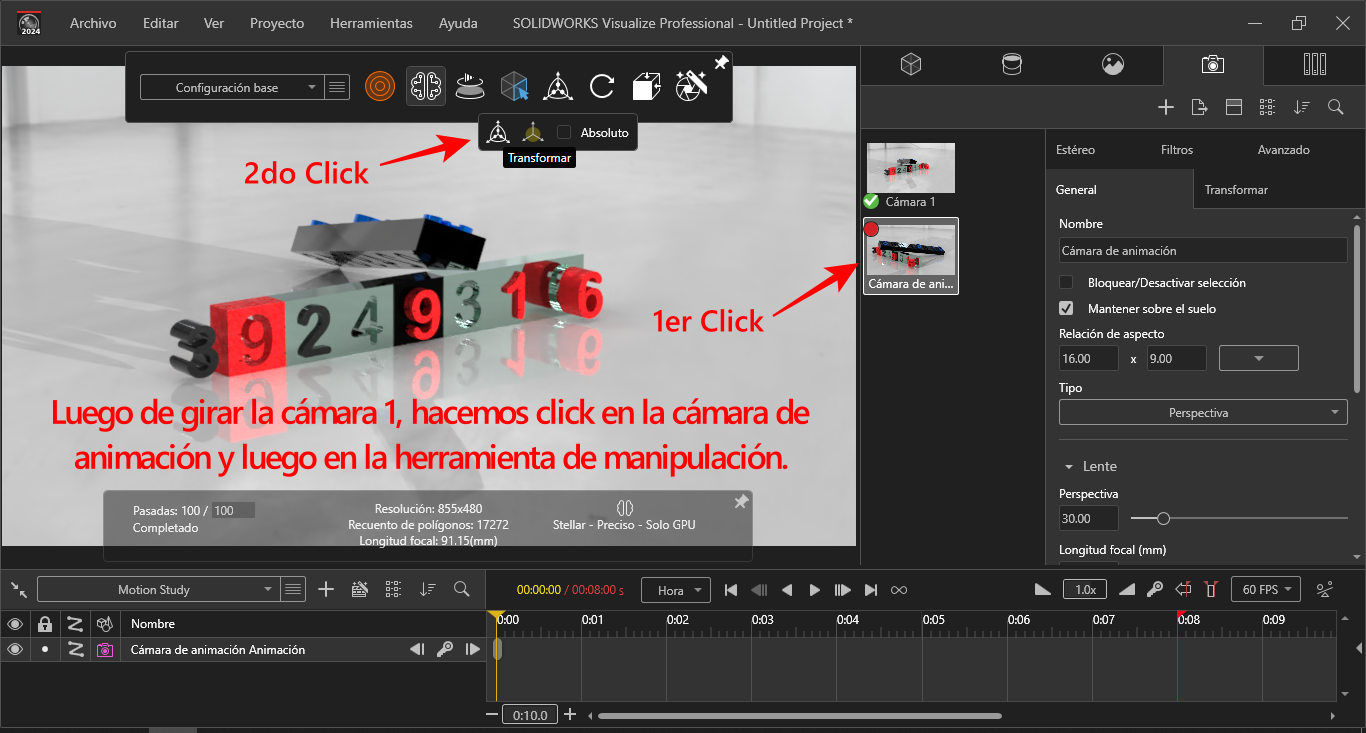Image resolution: width=1366 pixels, height=733 pixels.
Task: Open the Models tab cube icon
Action: pyautogui.click(x=910, y=65)
